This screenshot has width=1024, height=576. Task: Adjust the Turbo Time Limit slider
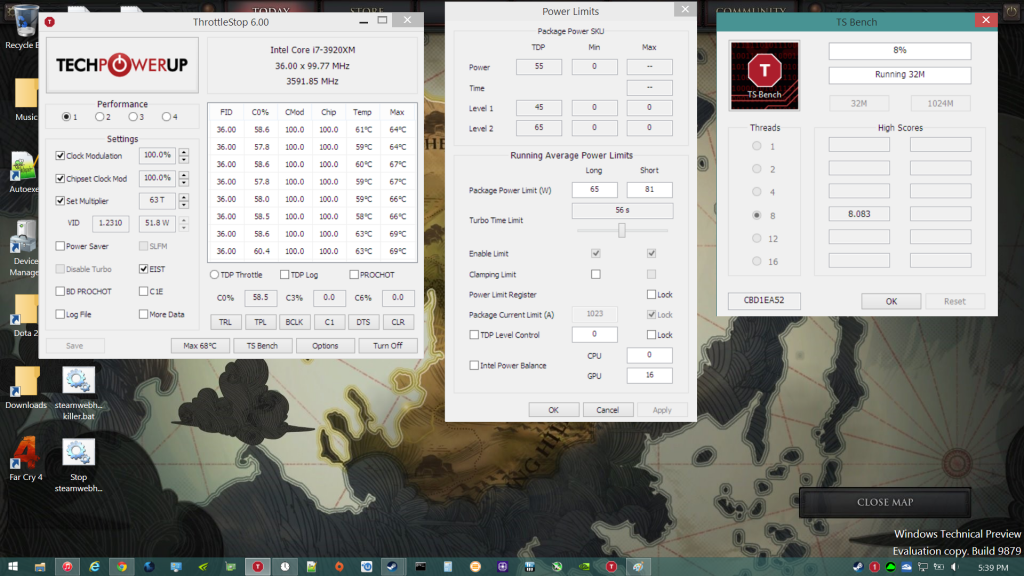pyautogui.click(x=622, y=230)
